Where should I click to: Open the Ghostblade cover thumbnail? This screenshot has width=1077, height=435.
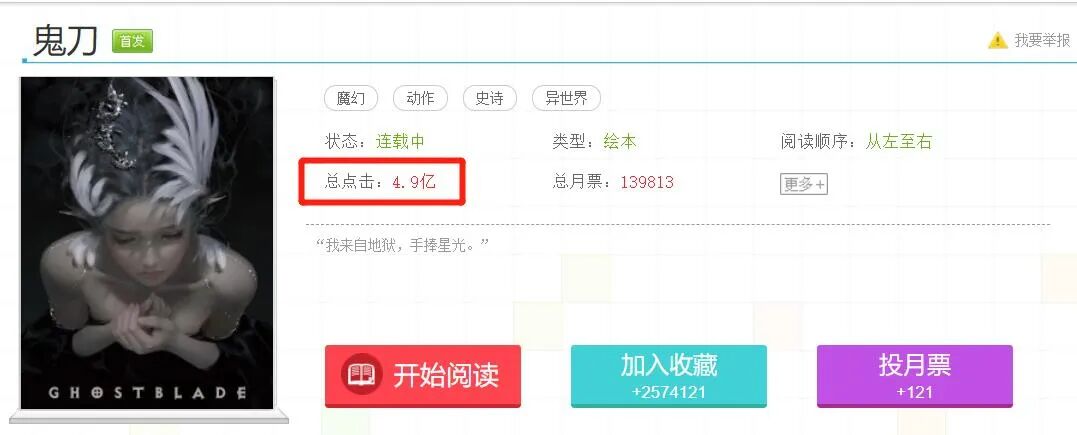pos(146,243)
